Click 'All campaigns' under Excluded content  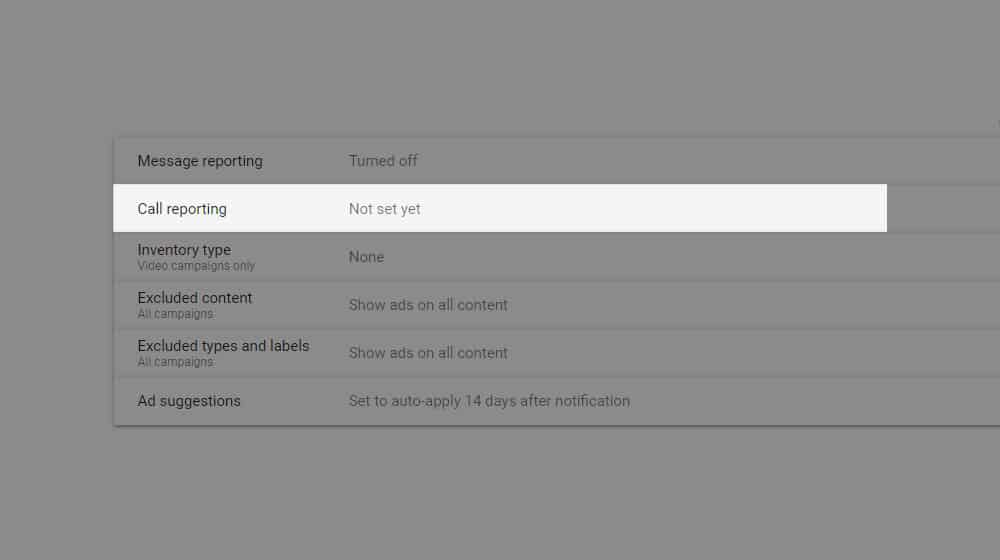point(175,314)
